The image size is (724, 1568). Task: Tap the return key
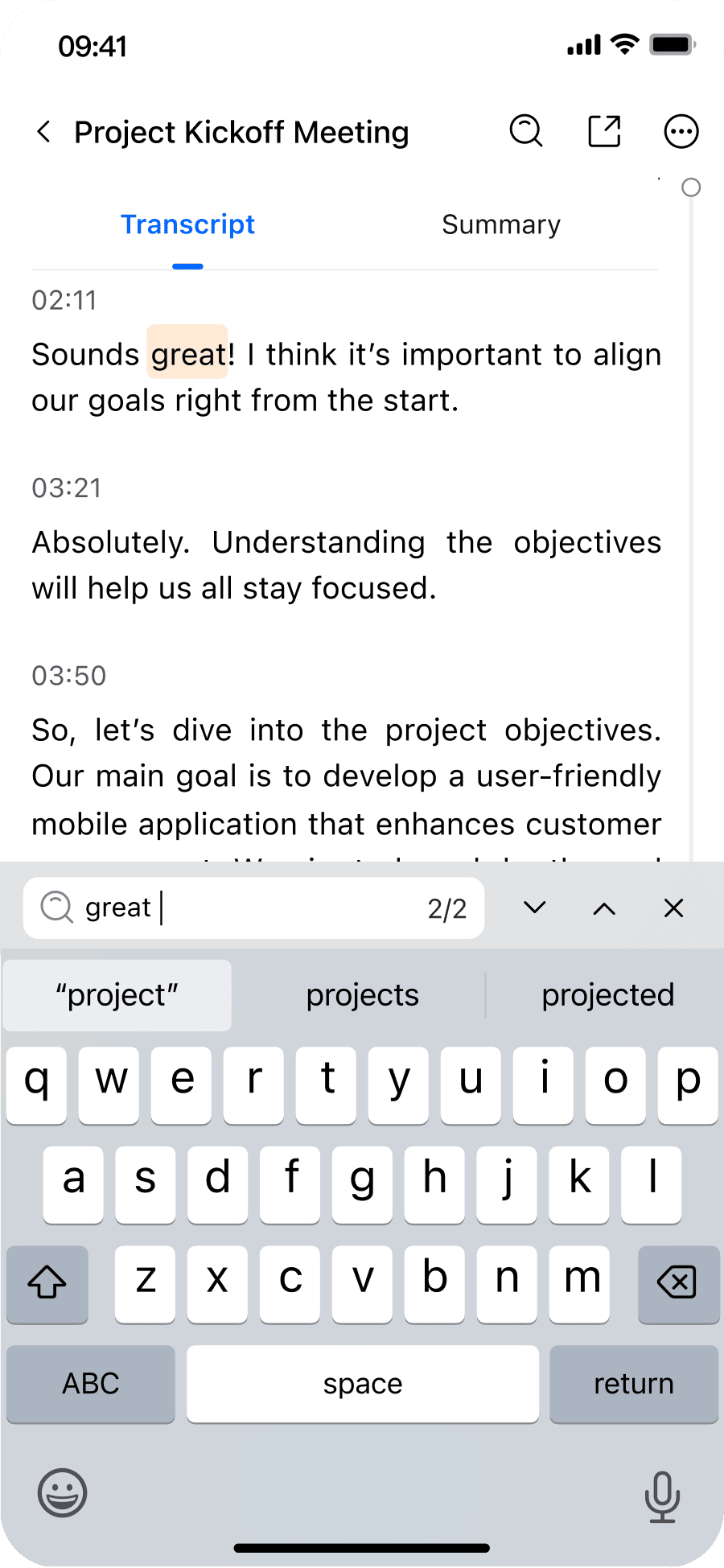[634, 1384]
